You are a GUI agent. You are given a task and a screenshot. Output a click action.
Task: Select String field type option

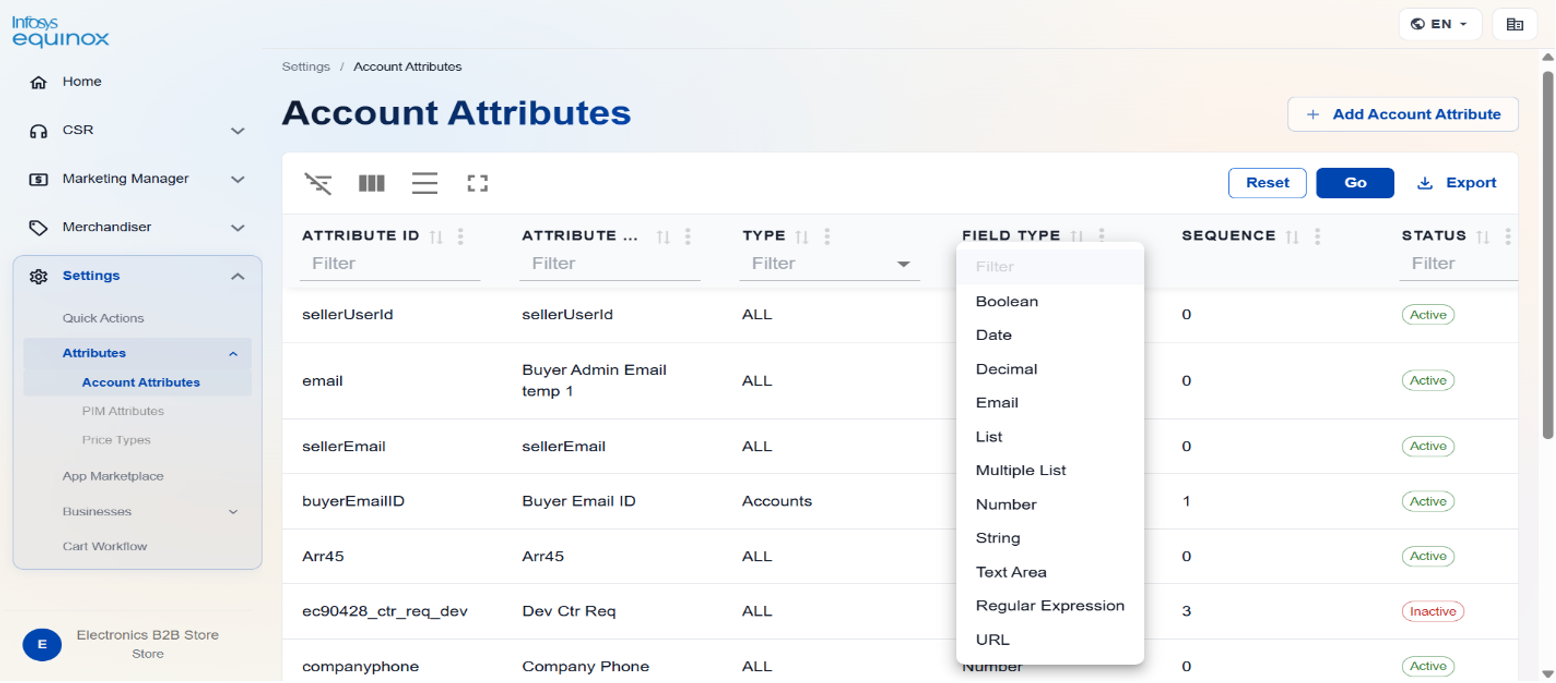pos(1050,538)
